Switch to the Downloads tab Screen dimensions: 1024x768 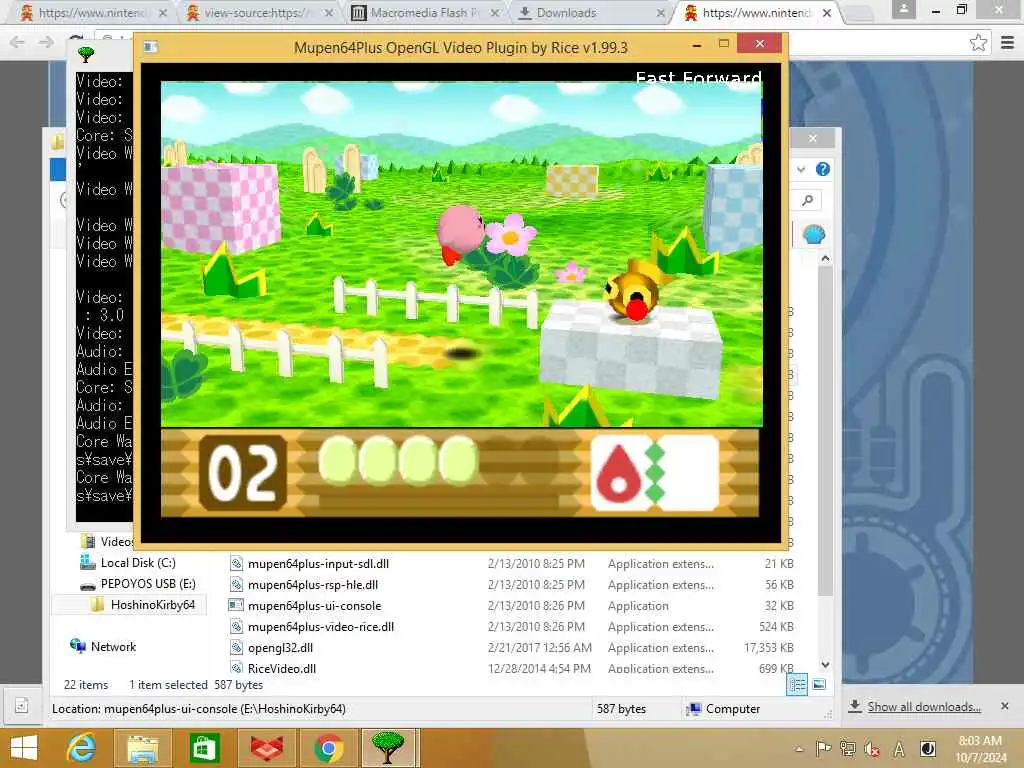click(566, 13)
